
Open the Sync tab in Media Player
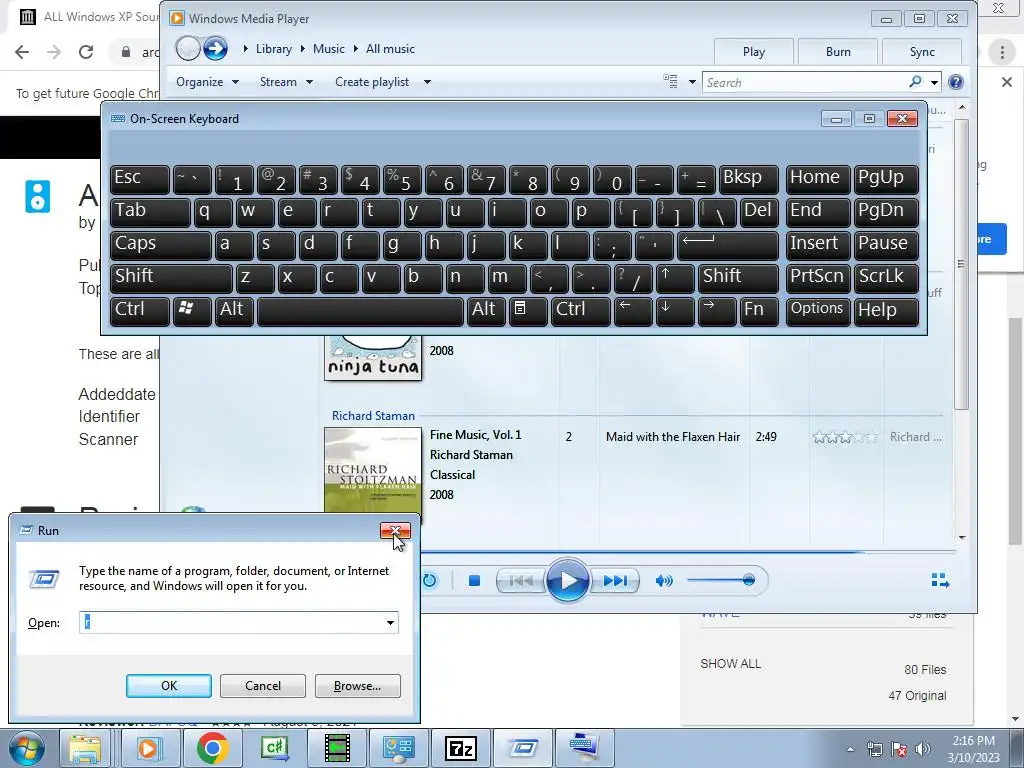[921, 52]
